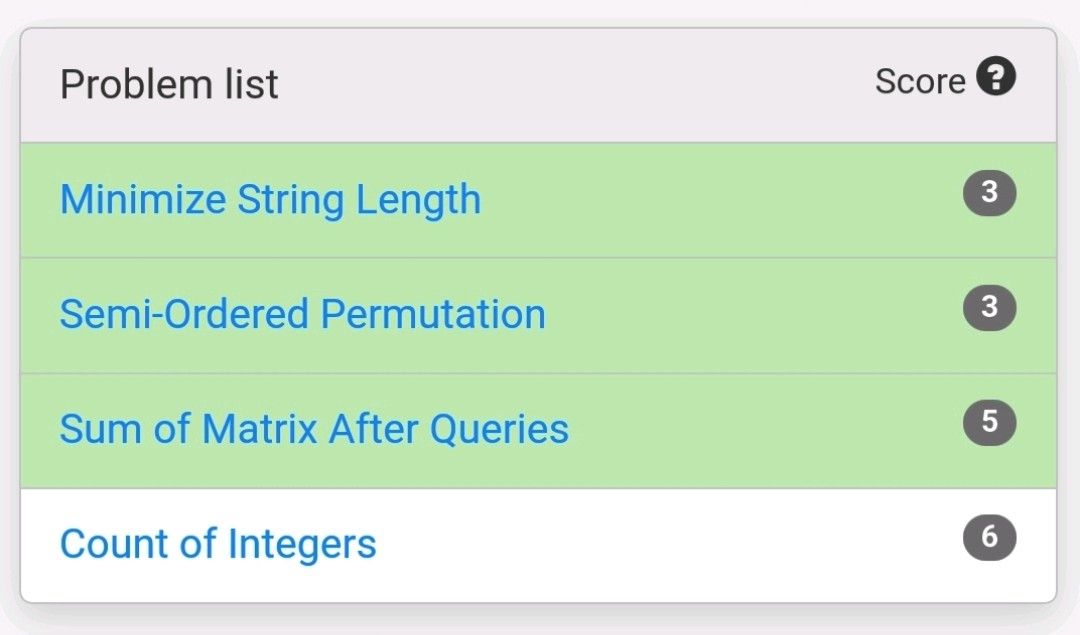Open Sum of Matrix After Queries problem
Screen dimensions: 1080x635
(x=314, y=430)
